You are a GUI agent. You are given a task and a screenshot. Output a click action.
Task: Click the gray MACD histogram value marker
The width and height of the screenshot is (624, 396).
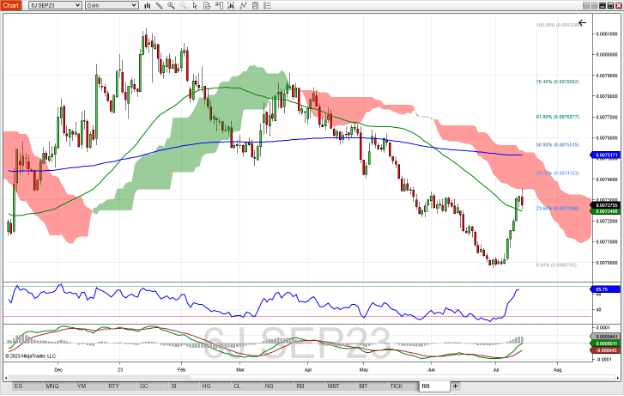click(x=606, y=337)
